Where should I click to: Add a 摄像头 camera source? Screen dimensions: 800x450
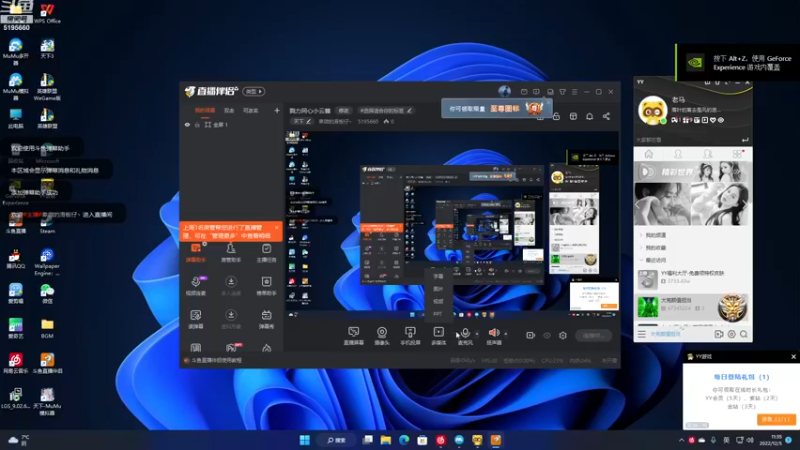coord(382,336)
